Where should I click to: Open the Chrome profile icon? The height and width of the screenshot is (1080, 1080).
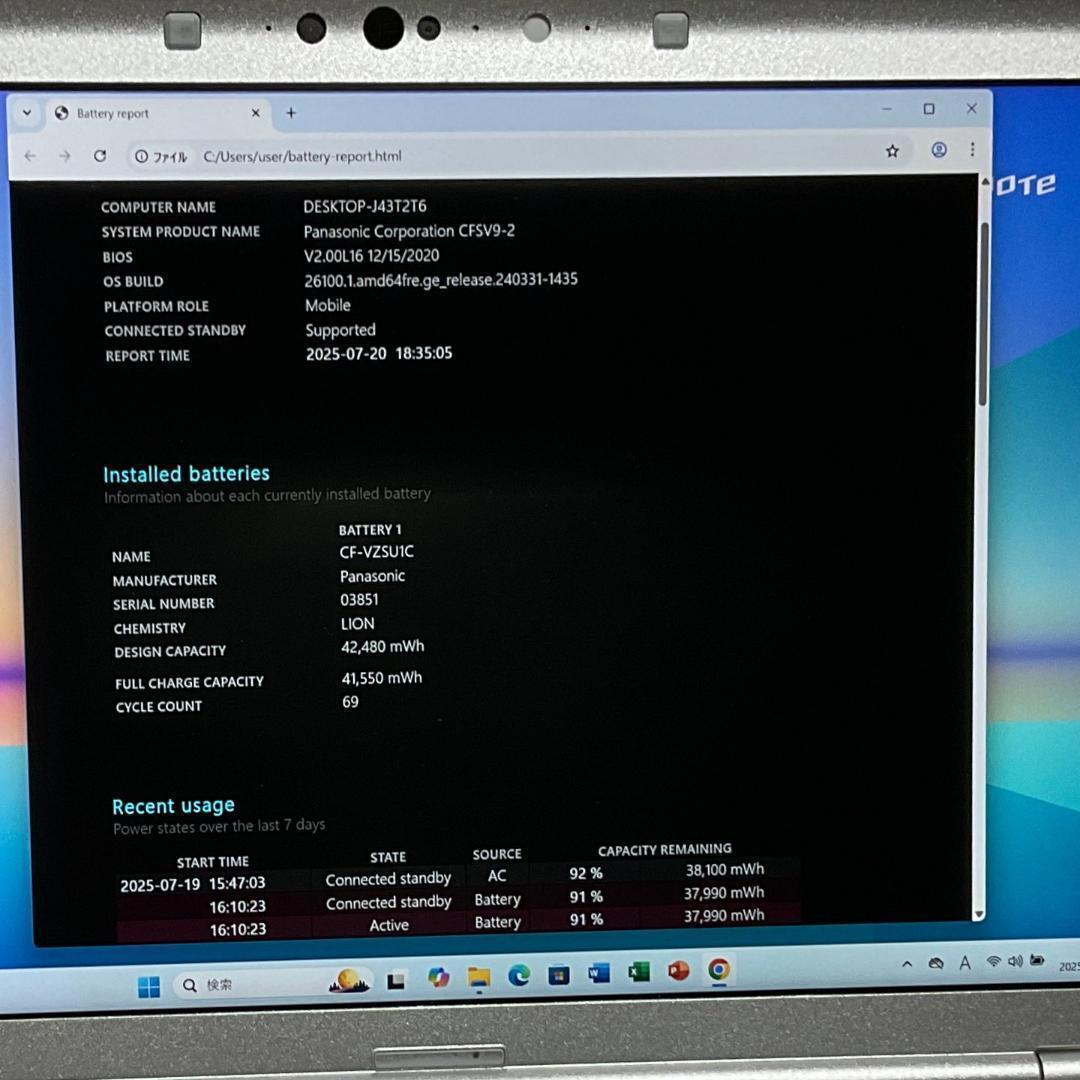point(938,149)
